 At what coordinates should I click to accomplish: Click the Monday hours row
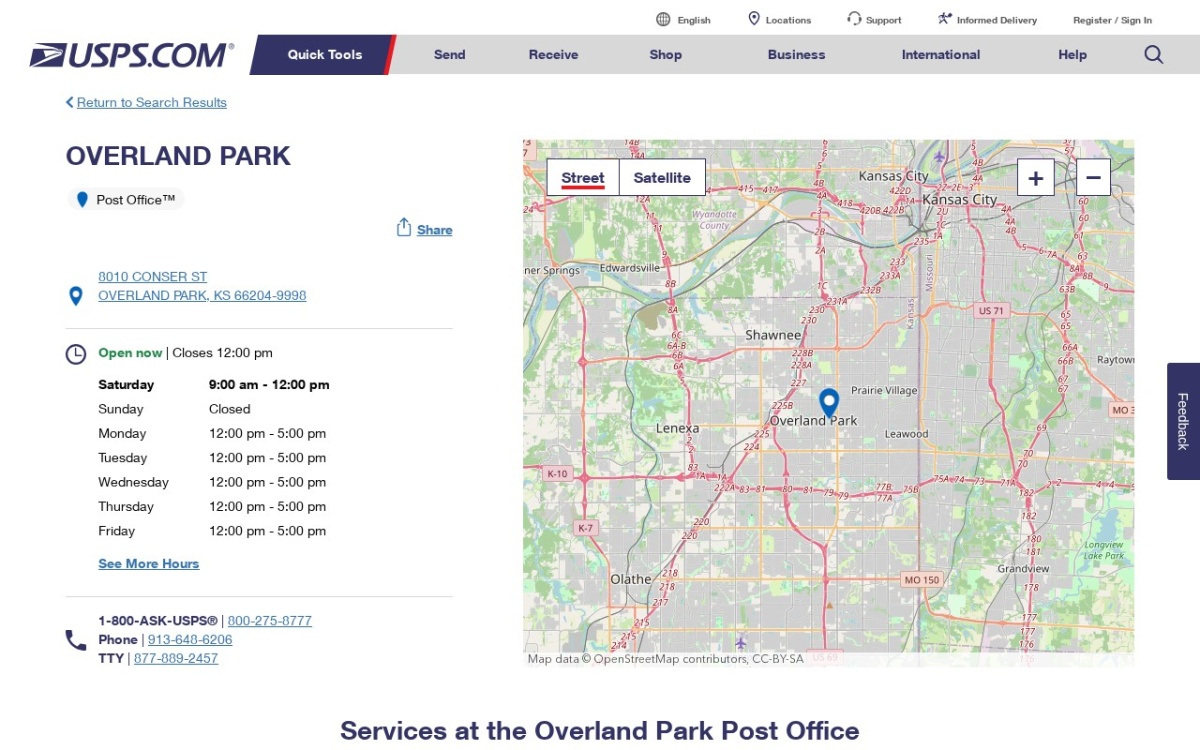(x=214, y=434)
